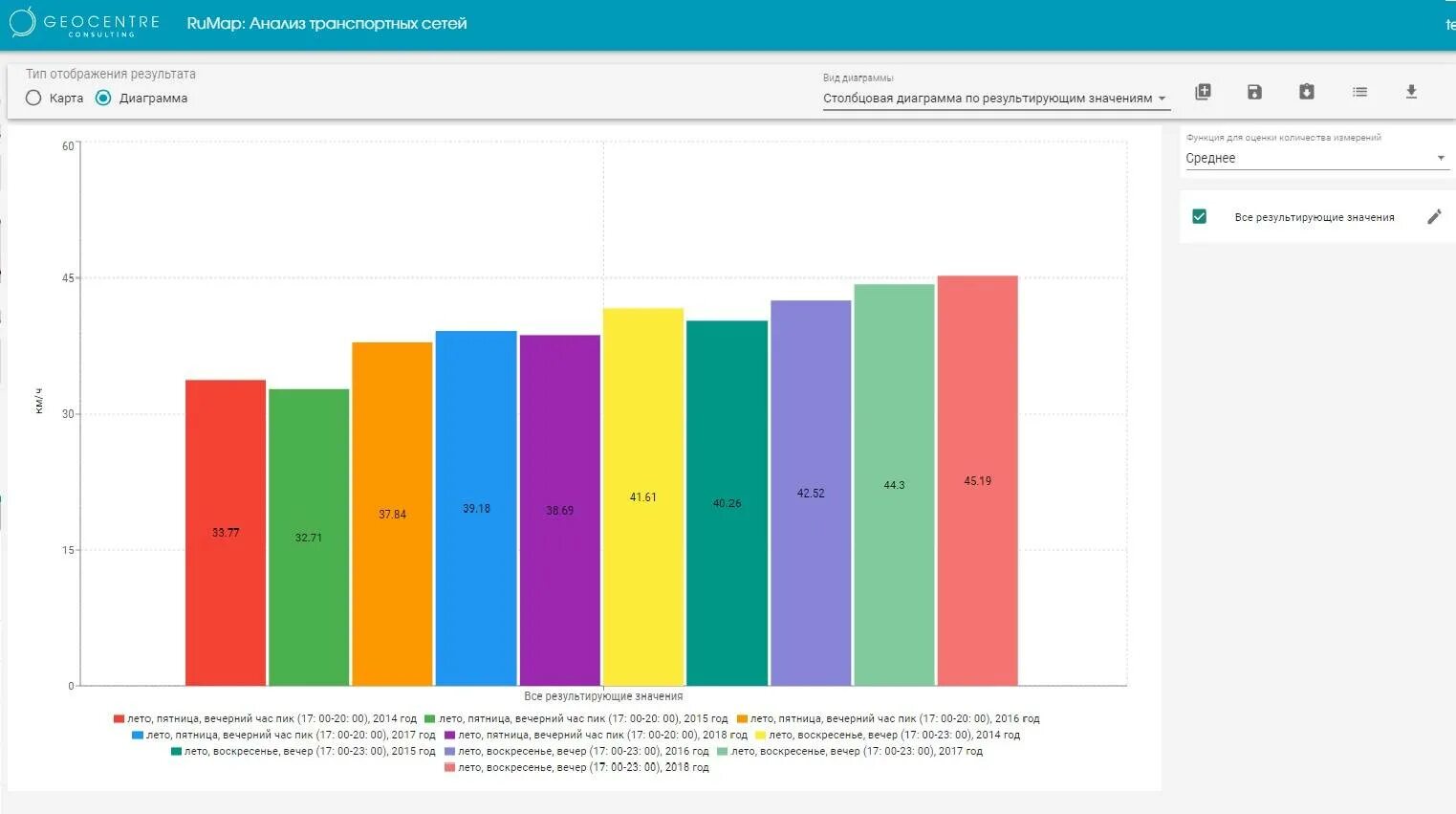The image size is (1456, 814).
Task: Click the orange bar labeled 37.84
Action: tap(392, 515)
